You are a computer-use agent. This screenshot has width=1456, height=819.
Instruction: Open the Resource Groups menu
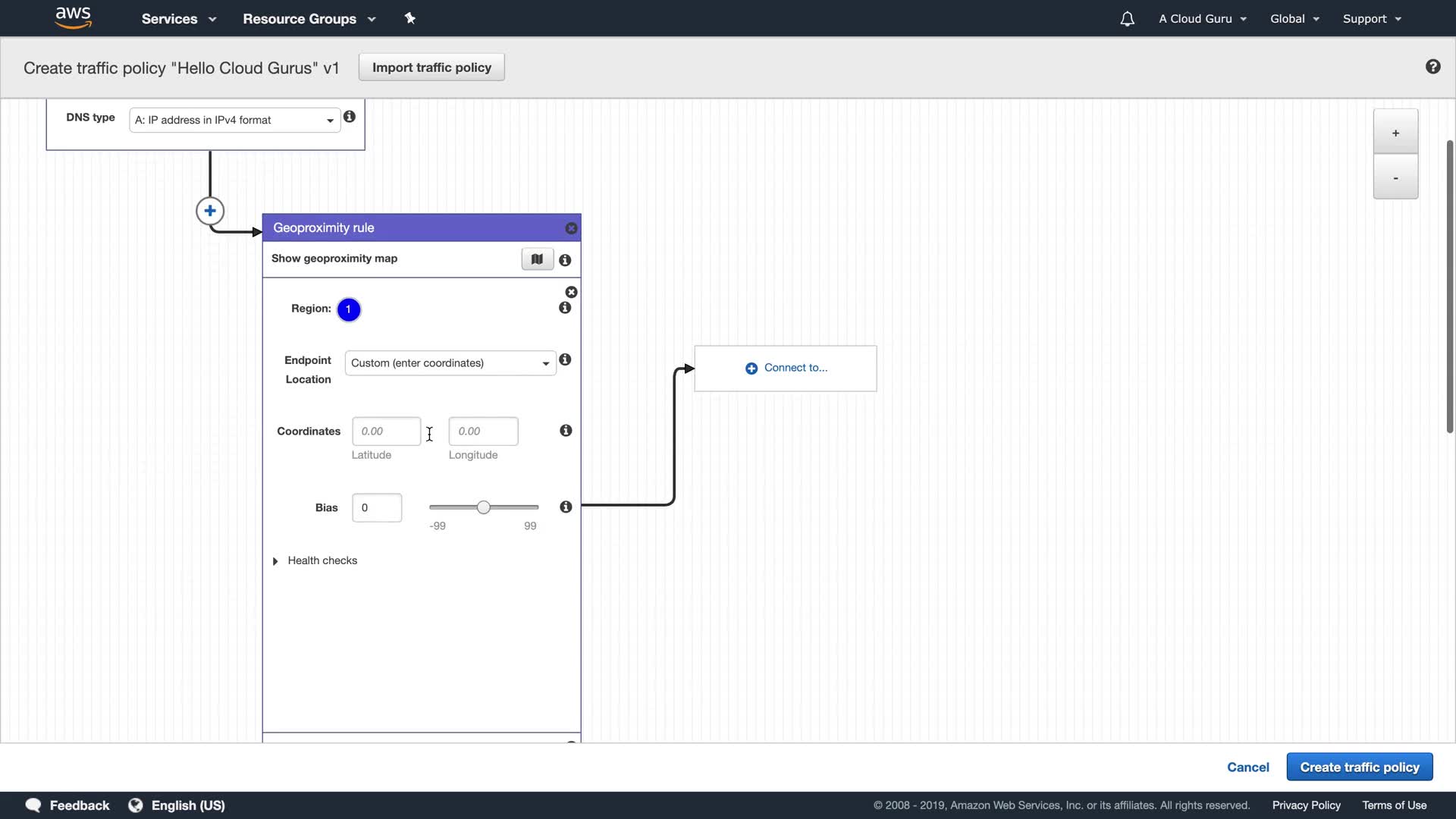coord(309,19)
